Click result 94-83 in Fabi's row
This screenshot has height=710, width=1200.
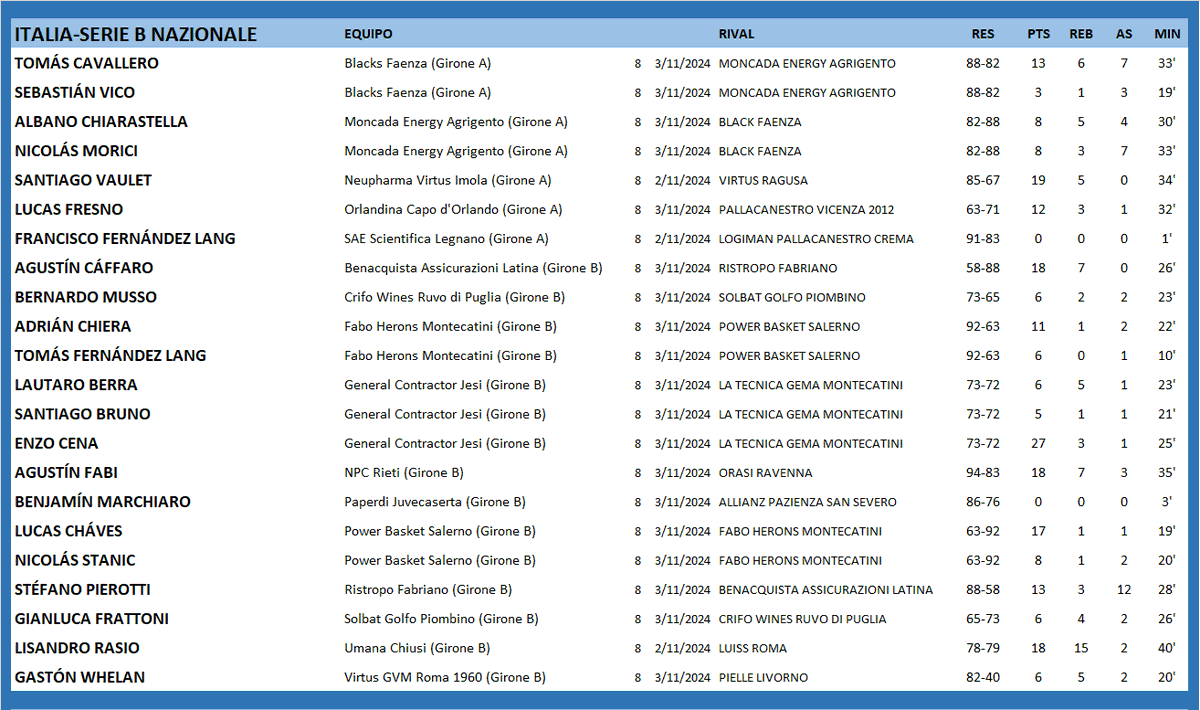983,473
